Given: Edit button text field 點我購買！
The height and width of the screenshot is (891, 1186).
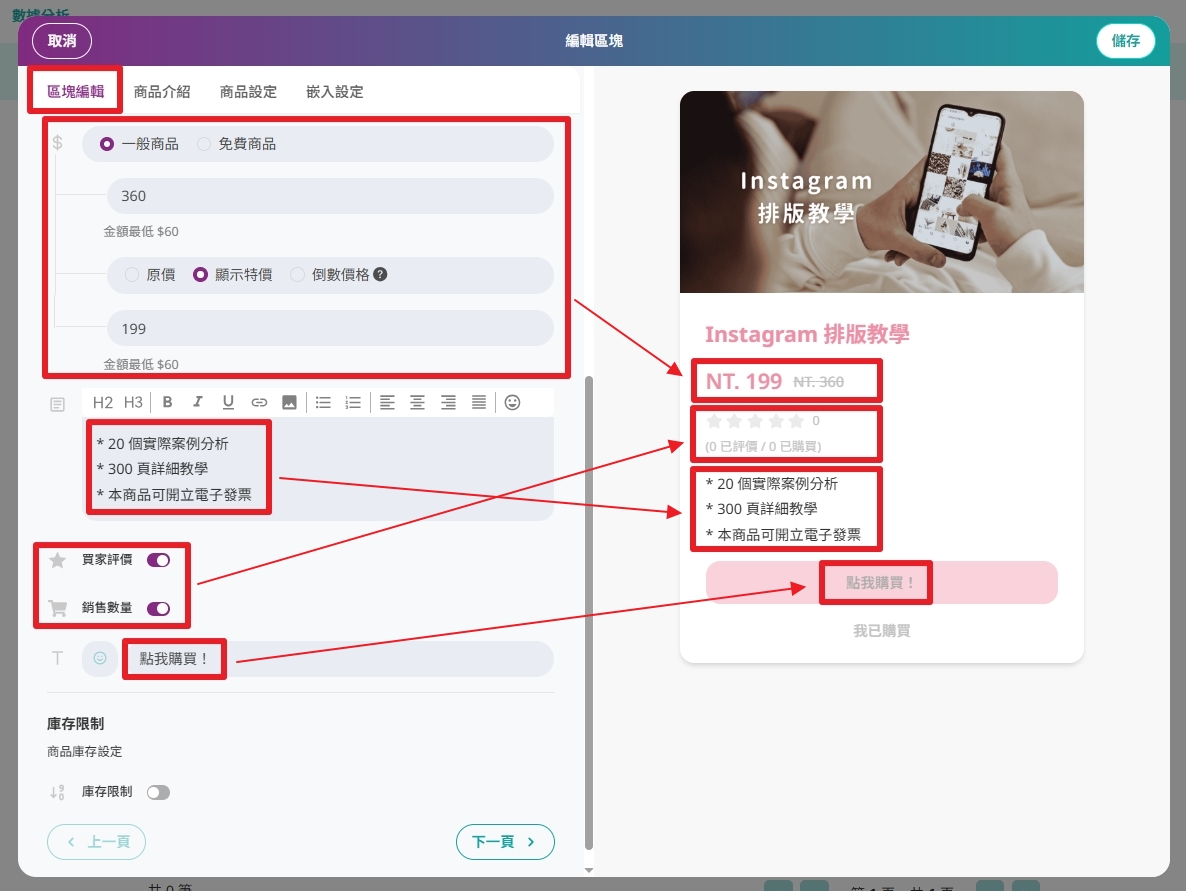Looking at the screenshot, I should click(337, 658).
